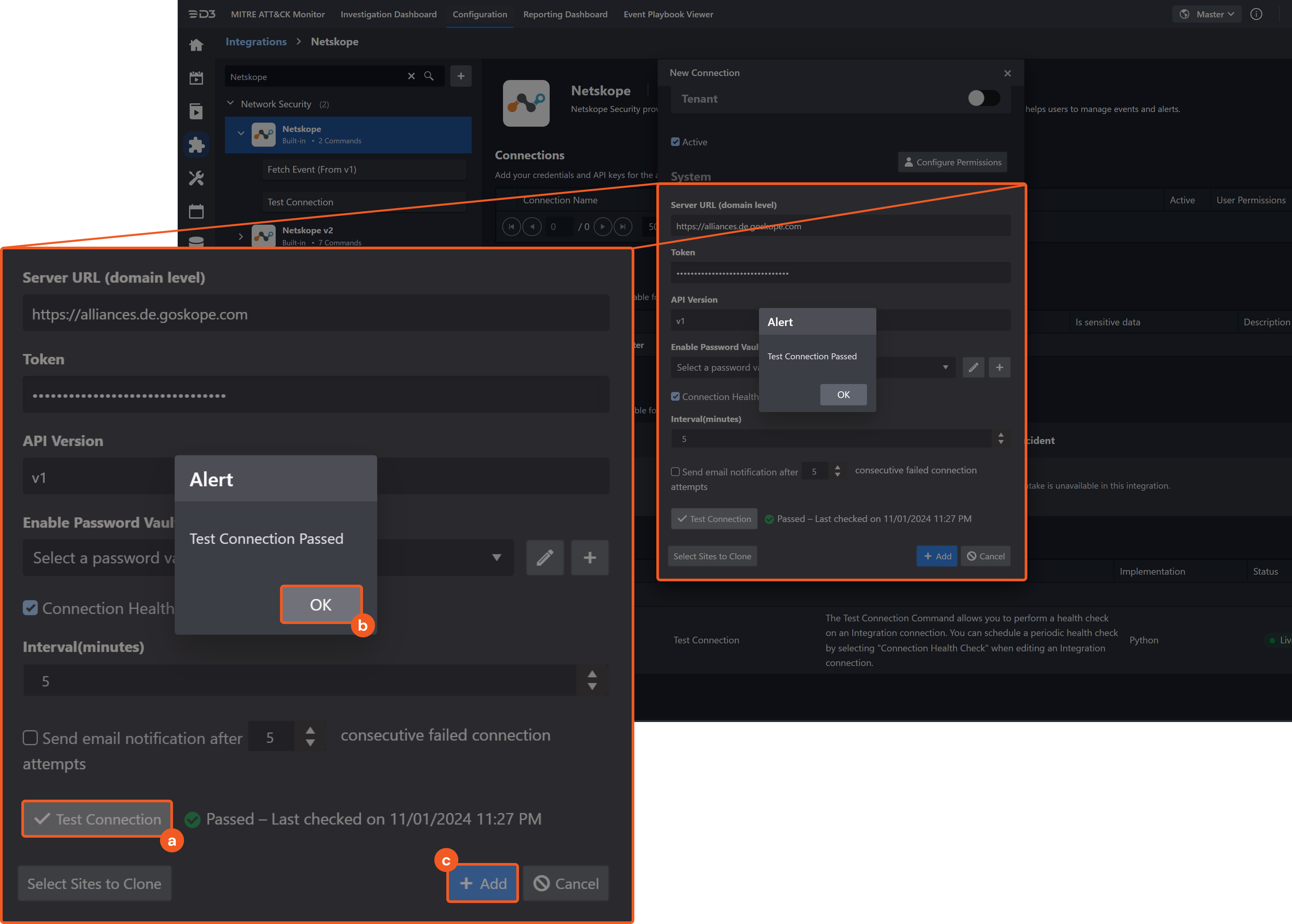The height and width of the screenshot is (924, 1292).
Task: Click the Token field in enlarged callout
Action: click(x=316, y=395)
